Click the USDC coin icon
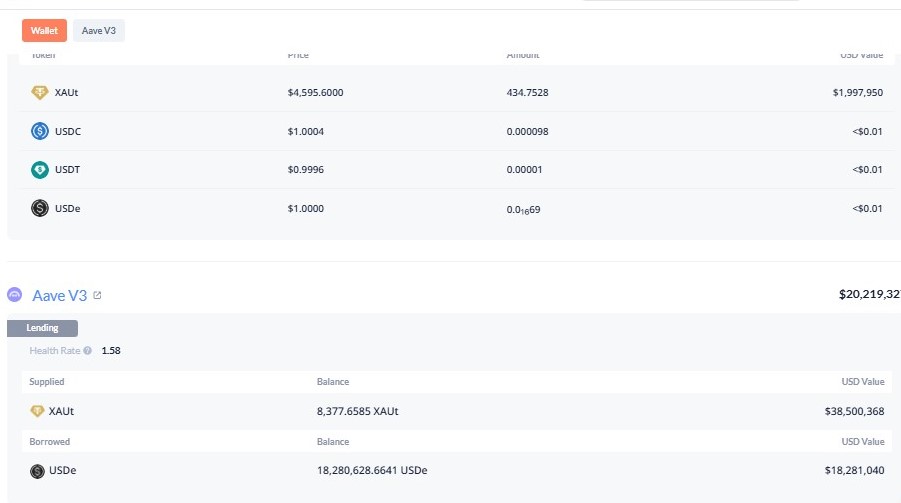The width and height of the screenshot is (901, 503). tap(40, 130)
